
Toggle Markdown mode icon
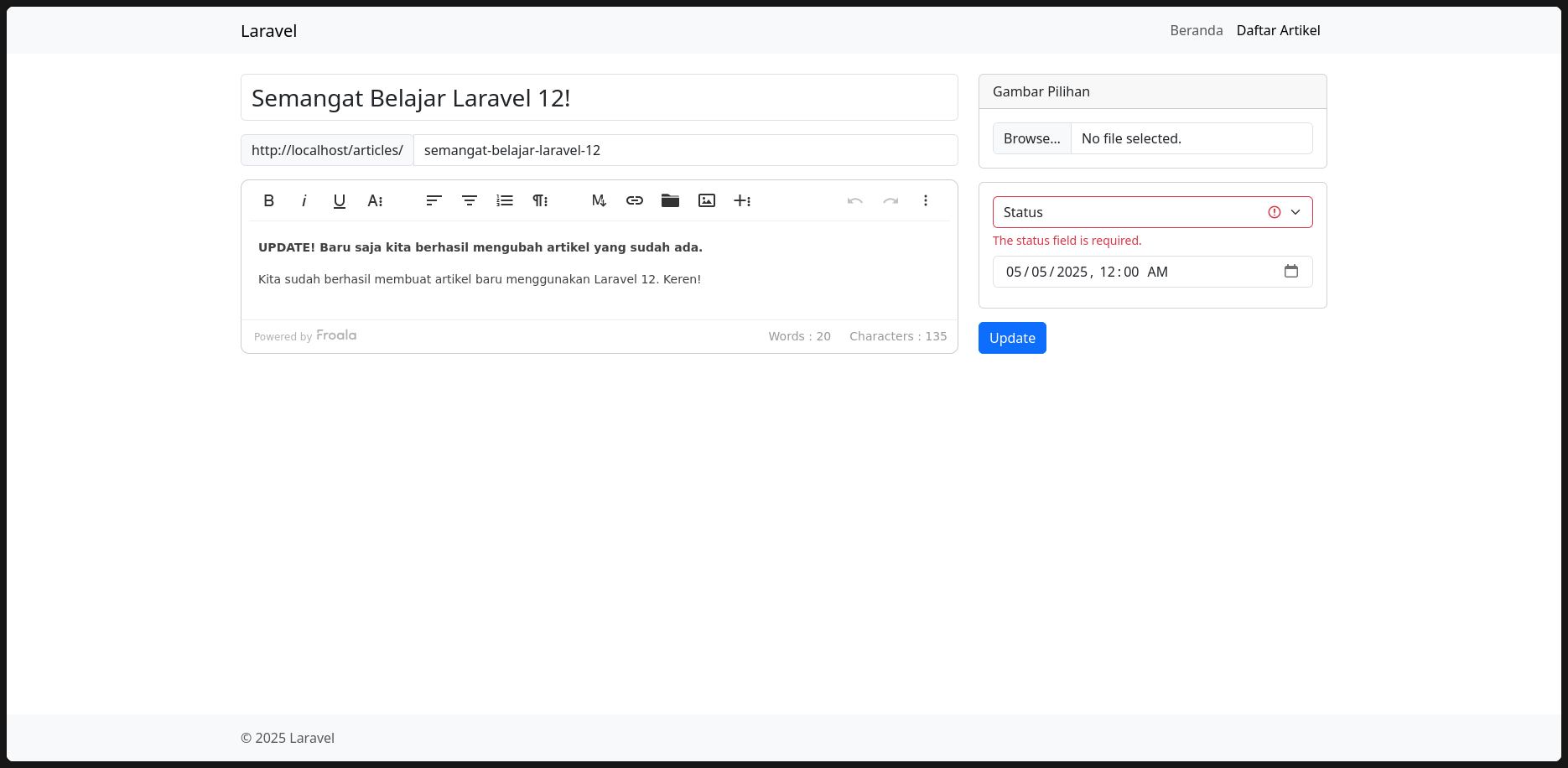[599, 200]
